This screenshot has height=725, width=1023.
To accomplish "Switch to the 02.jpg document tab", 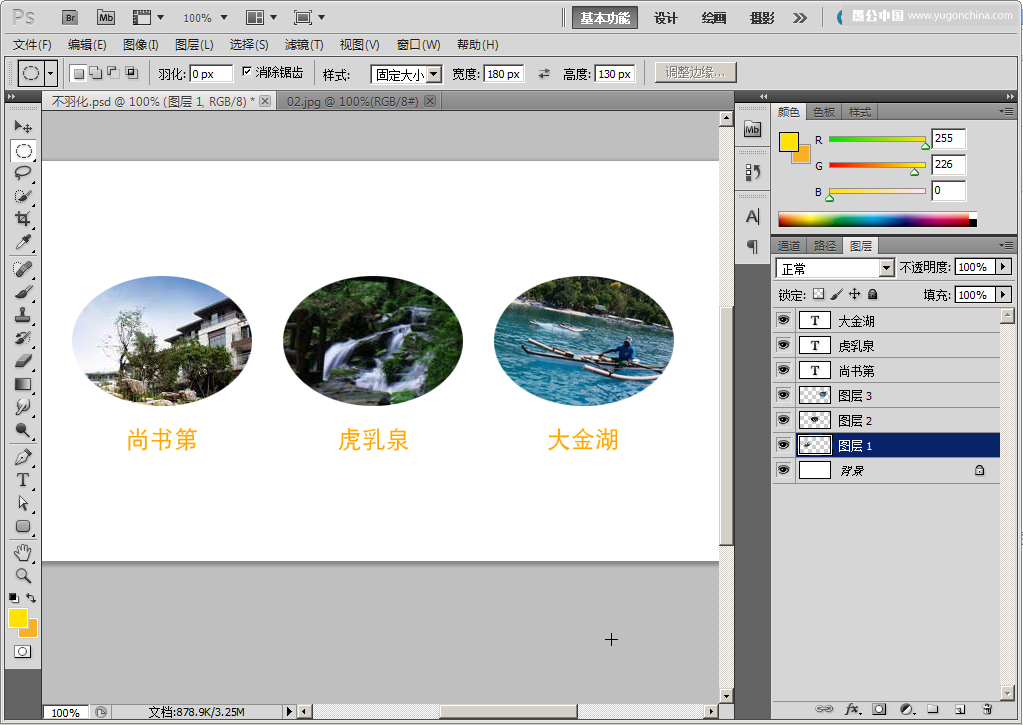I will pos(358,101).
